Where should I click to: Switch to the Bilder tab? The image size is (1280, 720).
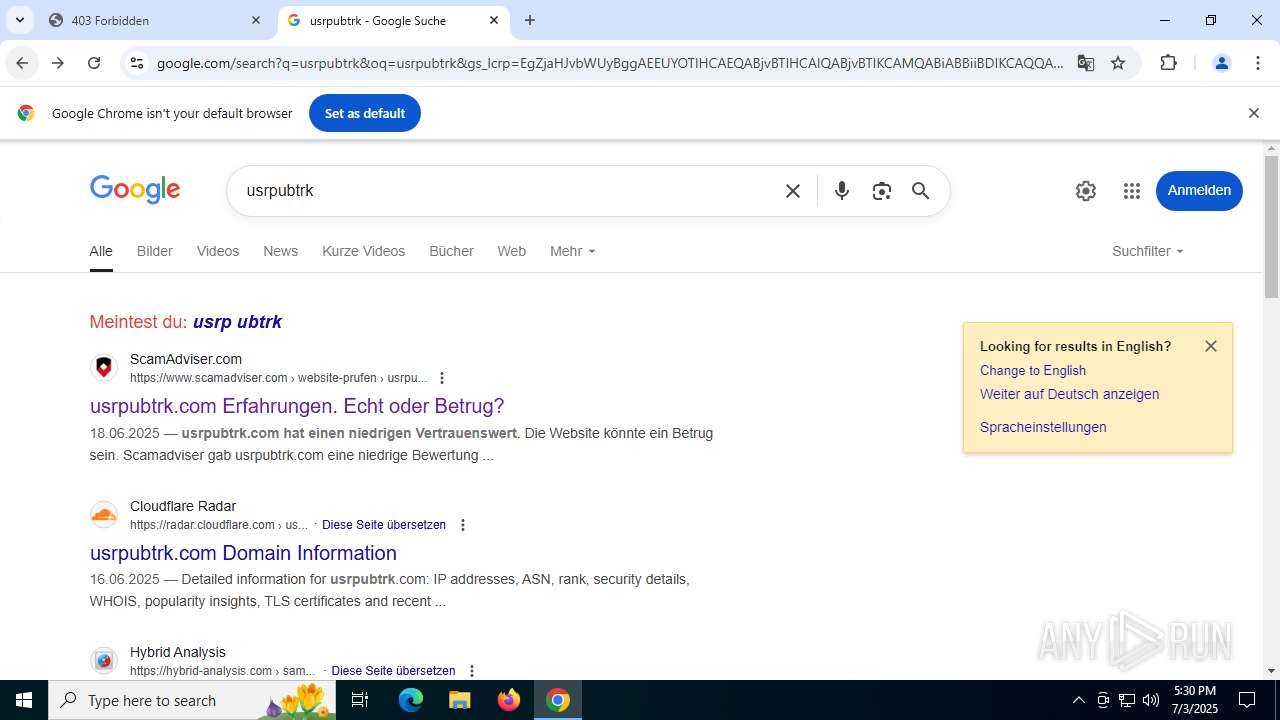[155, 251]
